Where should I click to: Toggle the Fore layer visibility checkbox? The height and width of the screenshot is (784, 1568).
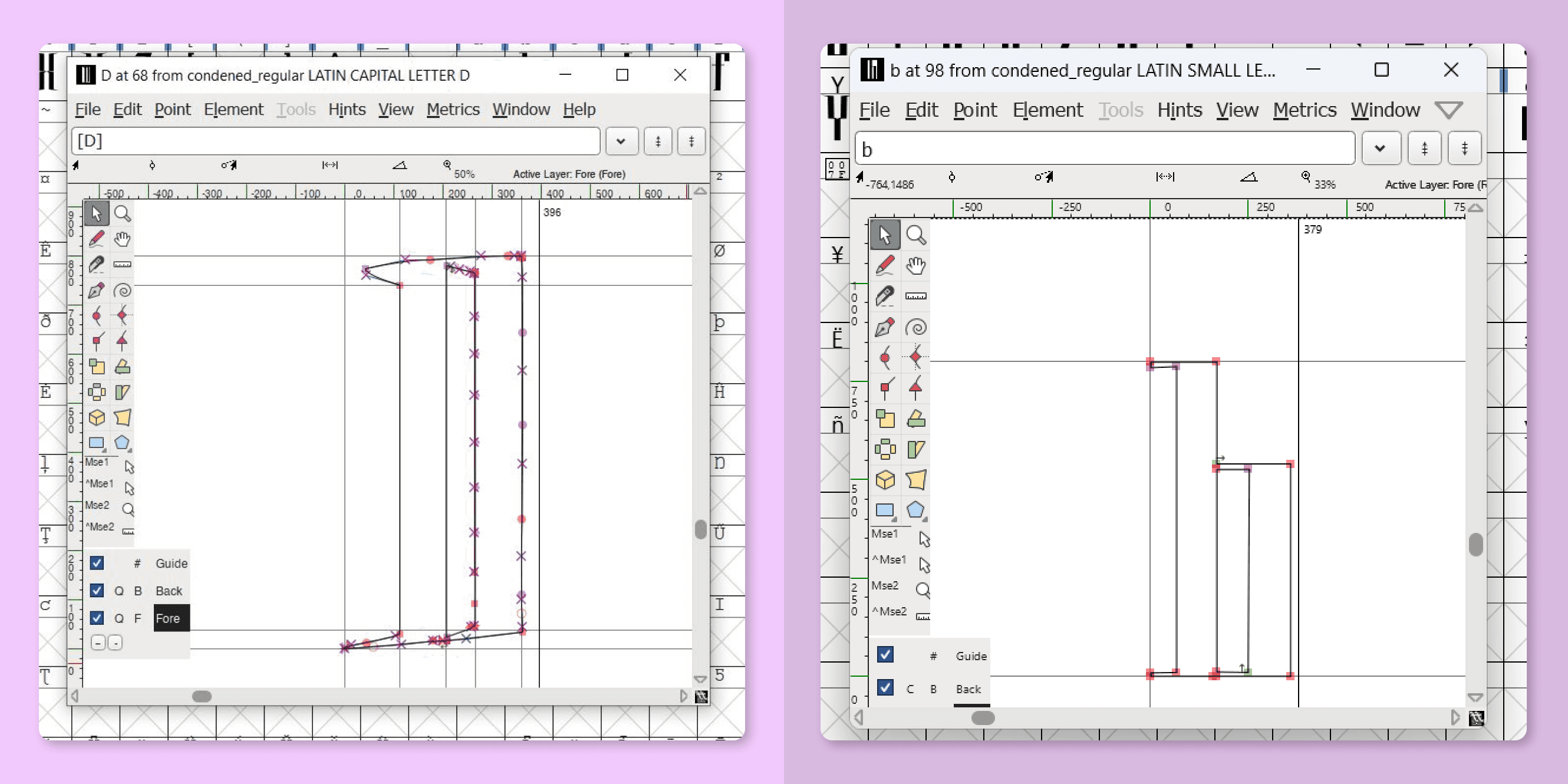pos(97,618)
